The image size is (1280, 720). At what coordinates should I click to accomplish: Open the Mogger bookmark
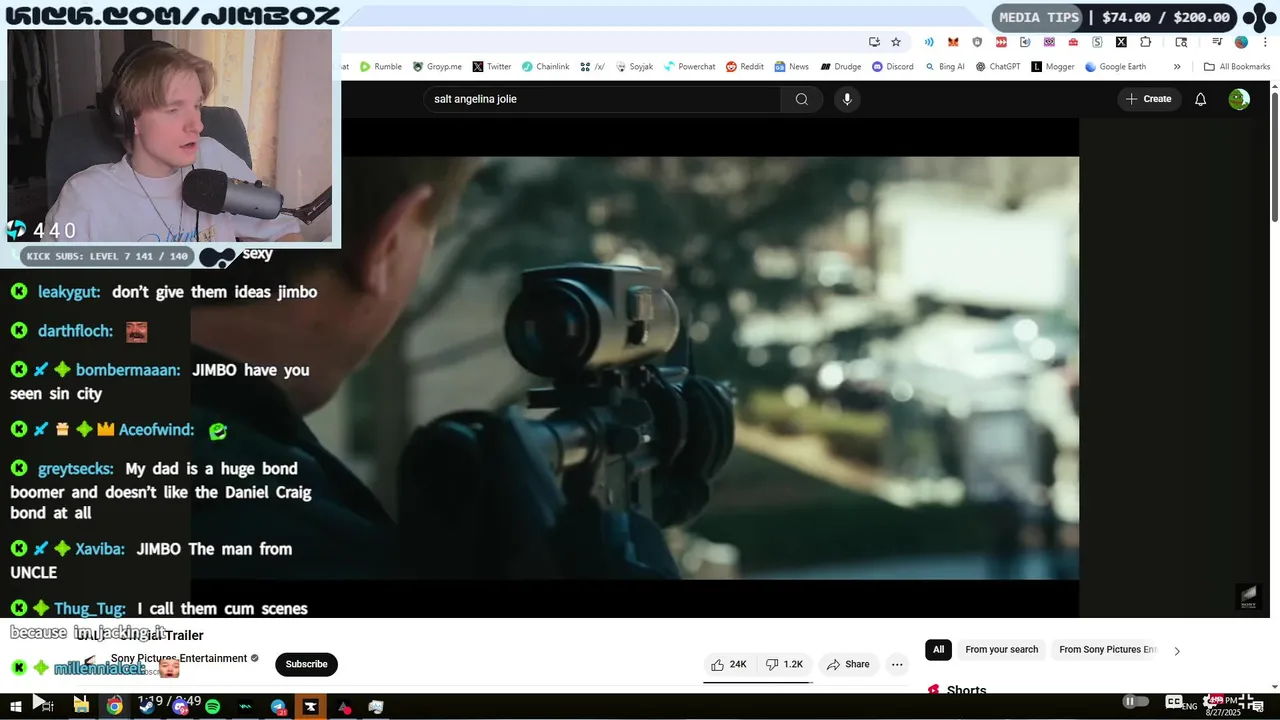1052,67
